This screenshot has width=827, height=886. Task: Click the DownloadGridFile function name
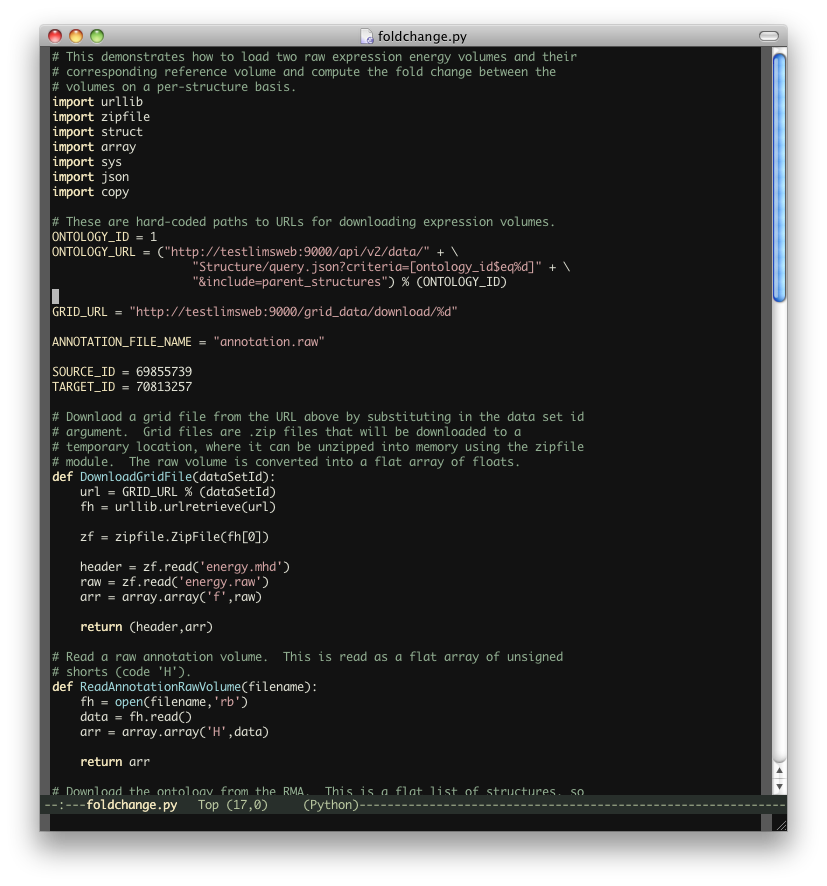coord(136,477)
